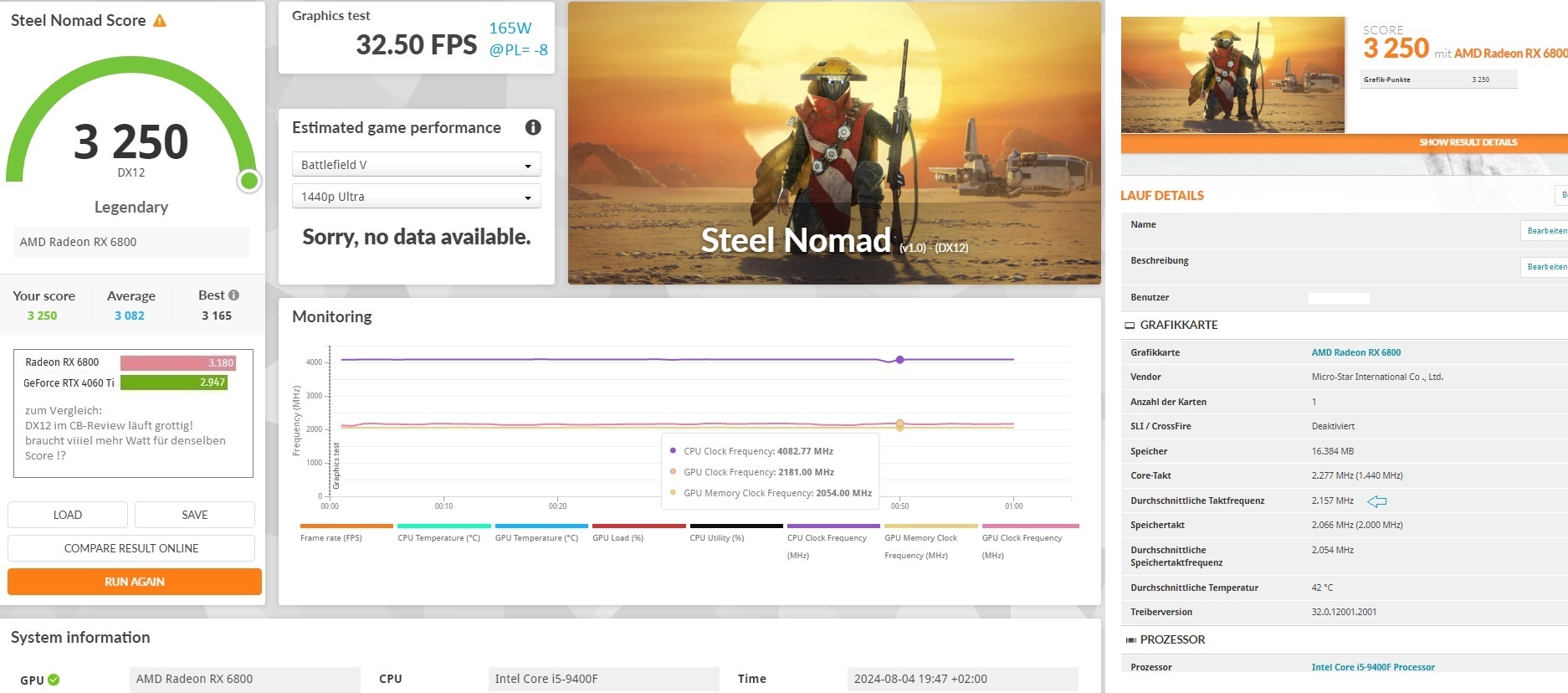This screenshot has width=1568, height=693.
Task: Click the GeForce RTX 4060 Ti bar 2.947
Action: (174, 382)
